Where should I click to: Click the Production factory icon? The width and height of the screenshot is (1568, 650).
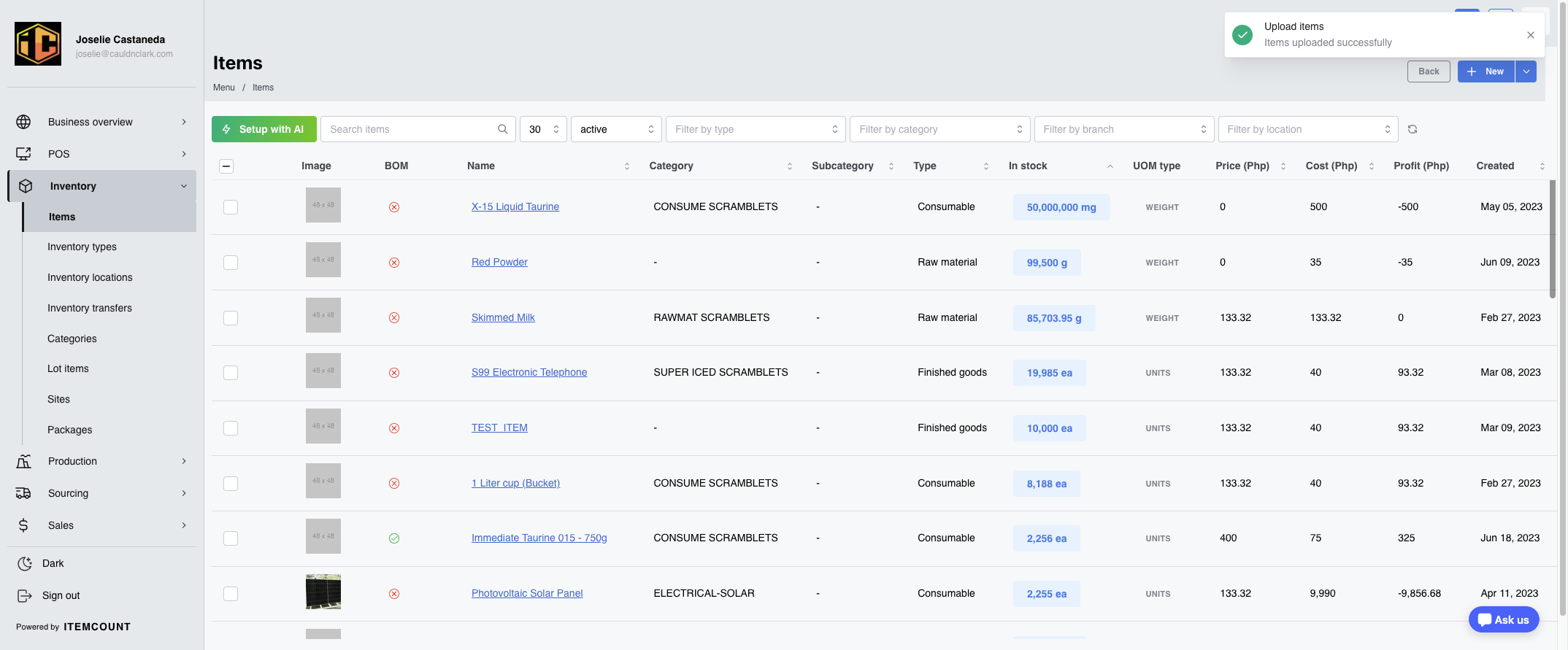(x=23, y=461)
